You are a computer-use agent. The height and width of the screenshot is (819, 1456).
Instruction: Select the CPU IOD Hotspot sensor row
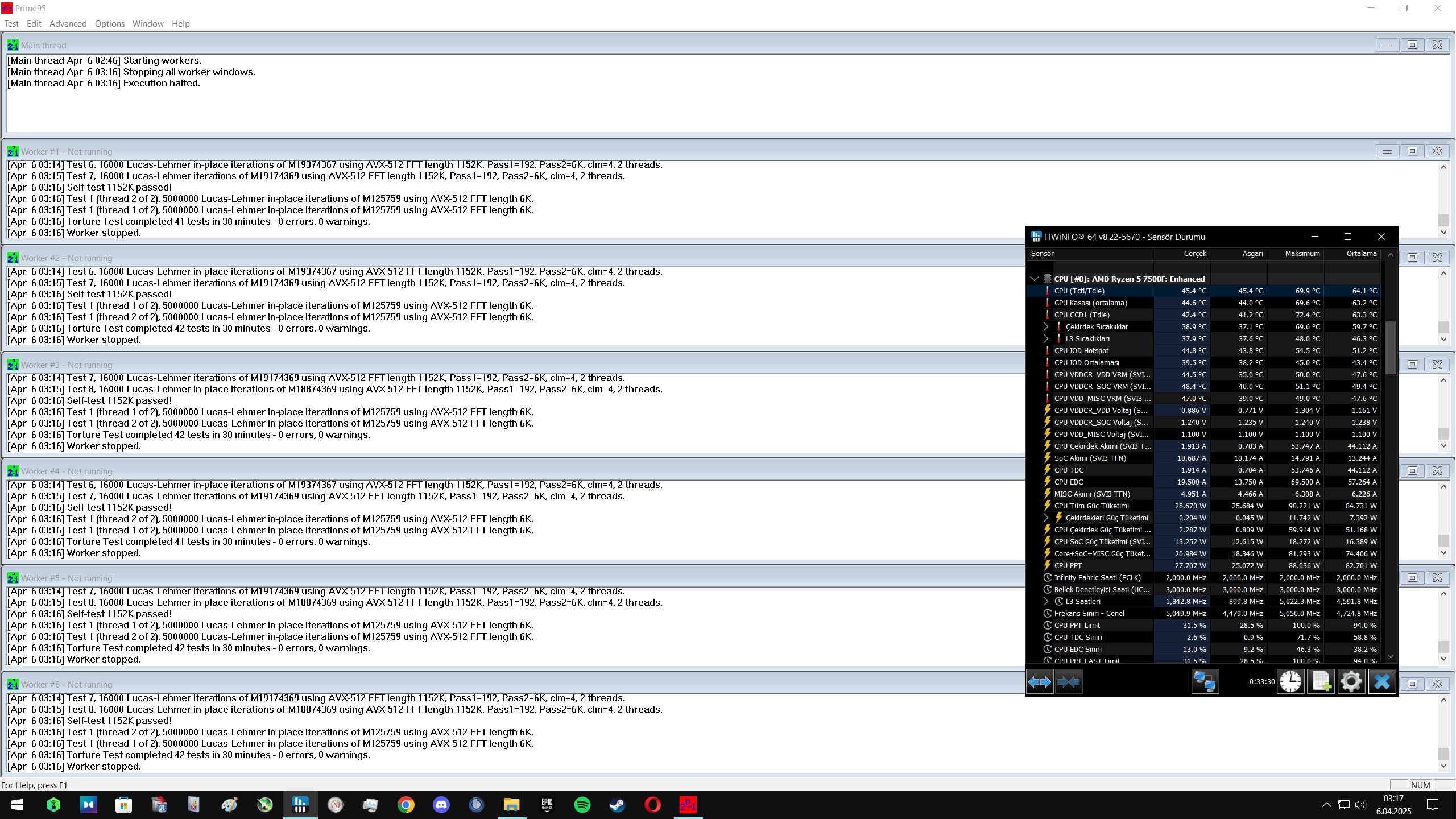(x=1204, y=350)
